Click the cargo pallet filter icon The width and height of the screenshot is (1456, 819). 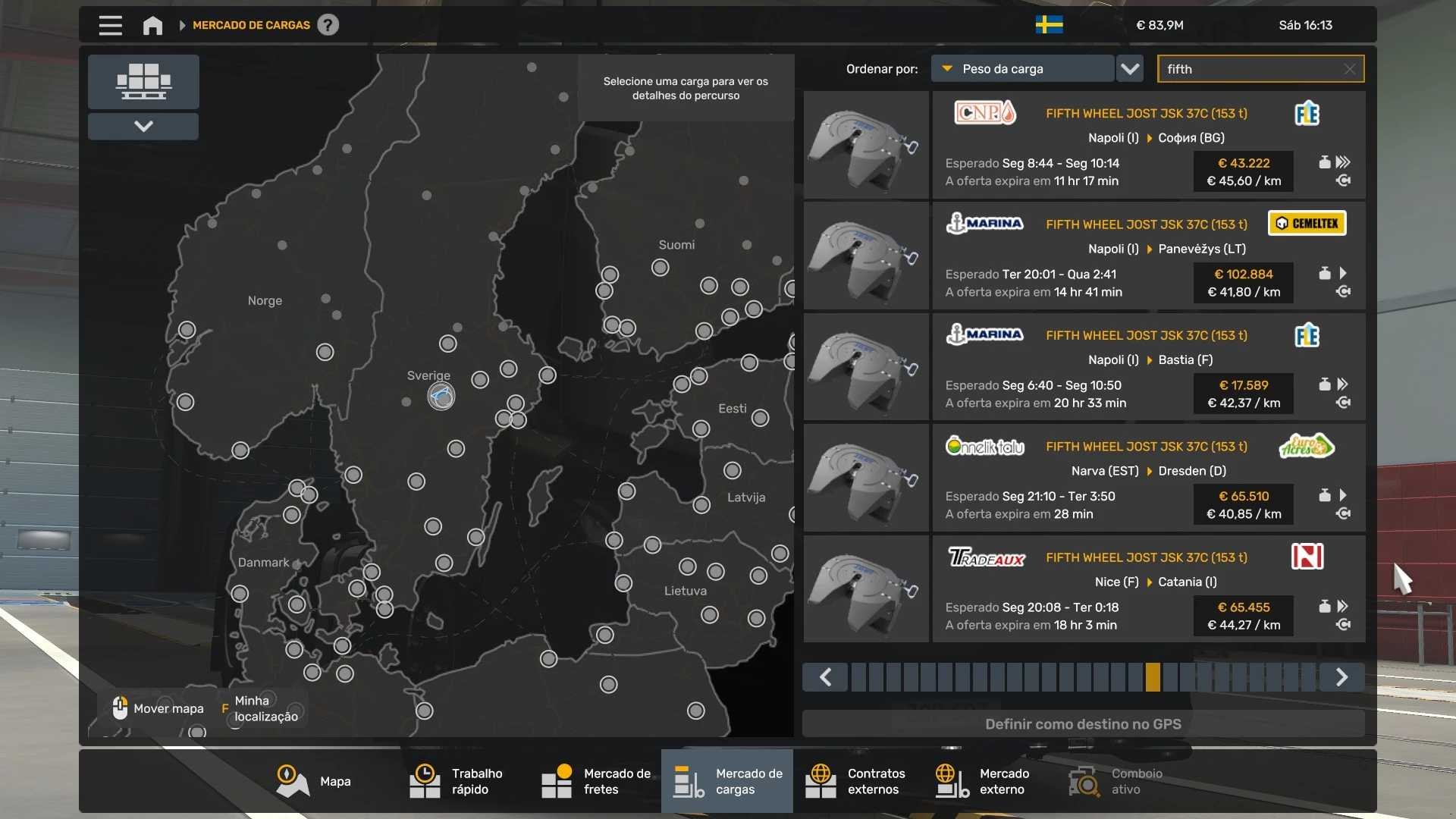click(x=143, y=81)
